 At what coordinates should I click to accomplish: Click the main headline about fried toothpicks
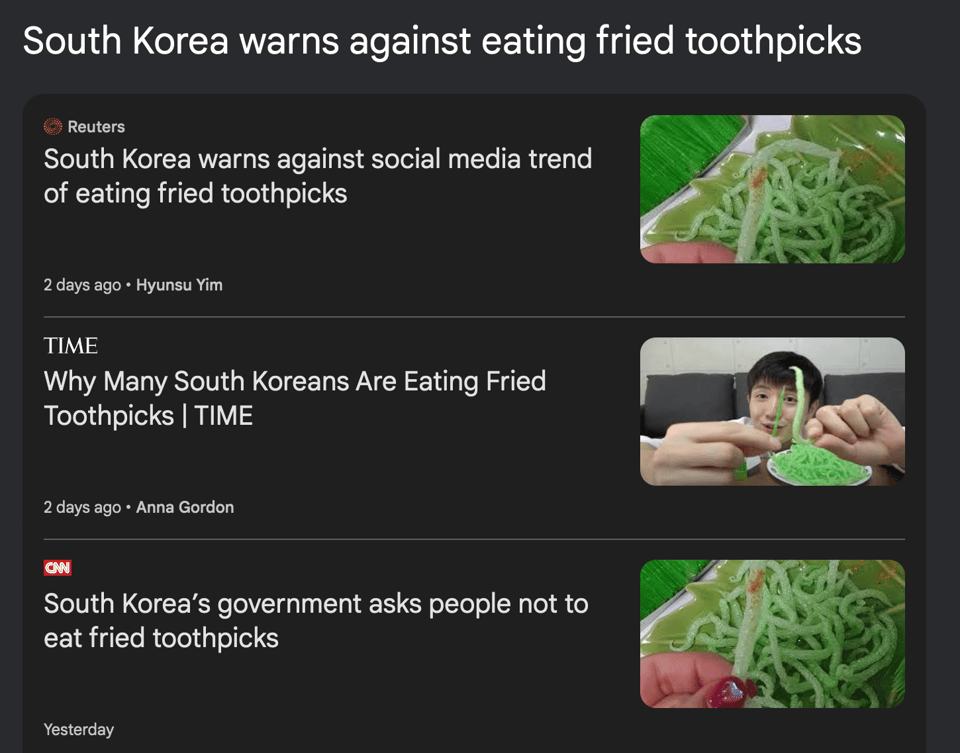[442, 41]
